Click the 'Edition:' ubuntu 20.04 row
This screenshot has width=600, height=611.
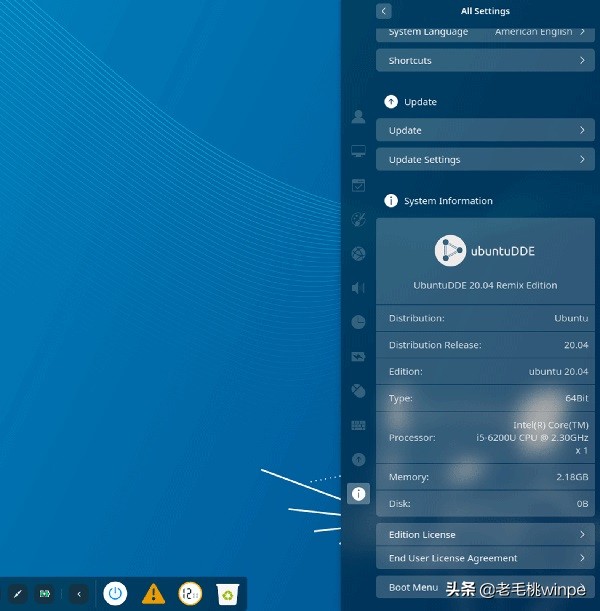(x=485, y=371)
